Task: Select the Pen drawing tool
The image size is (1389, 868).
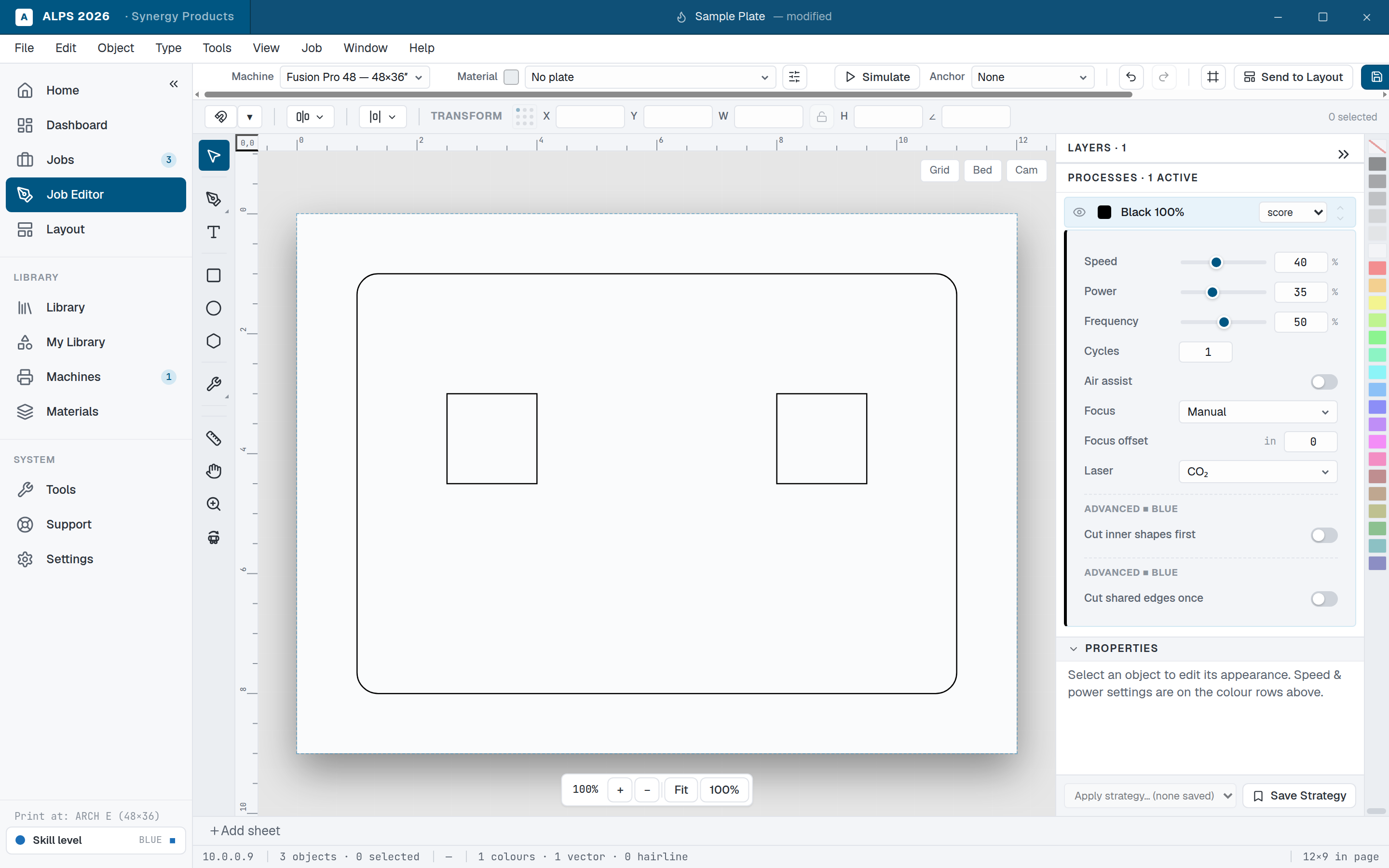Action: click(214, 199)
